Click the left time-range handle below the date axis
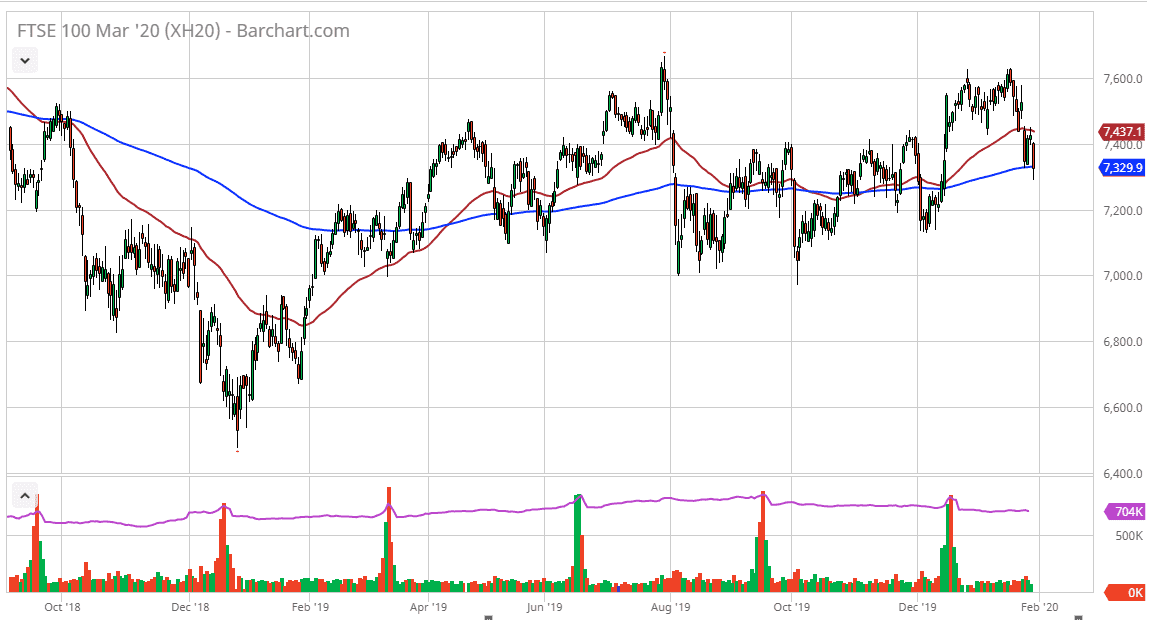This screenshot has height=620, width=1155. click(488, 617)
